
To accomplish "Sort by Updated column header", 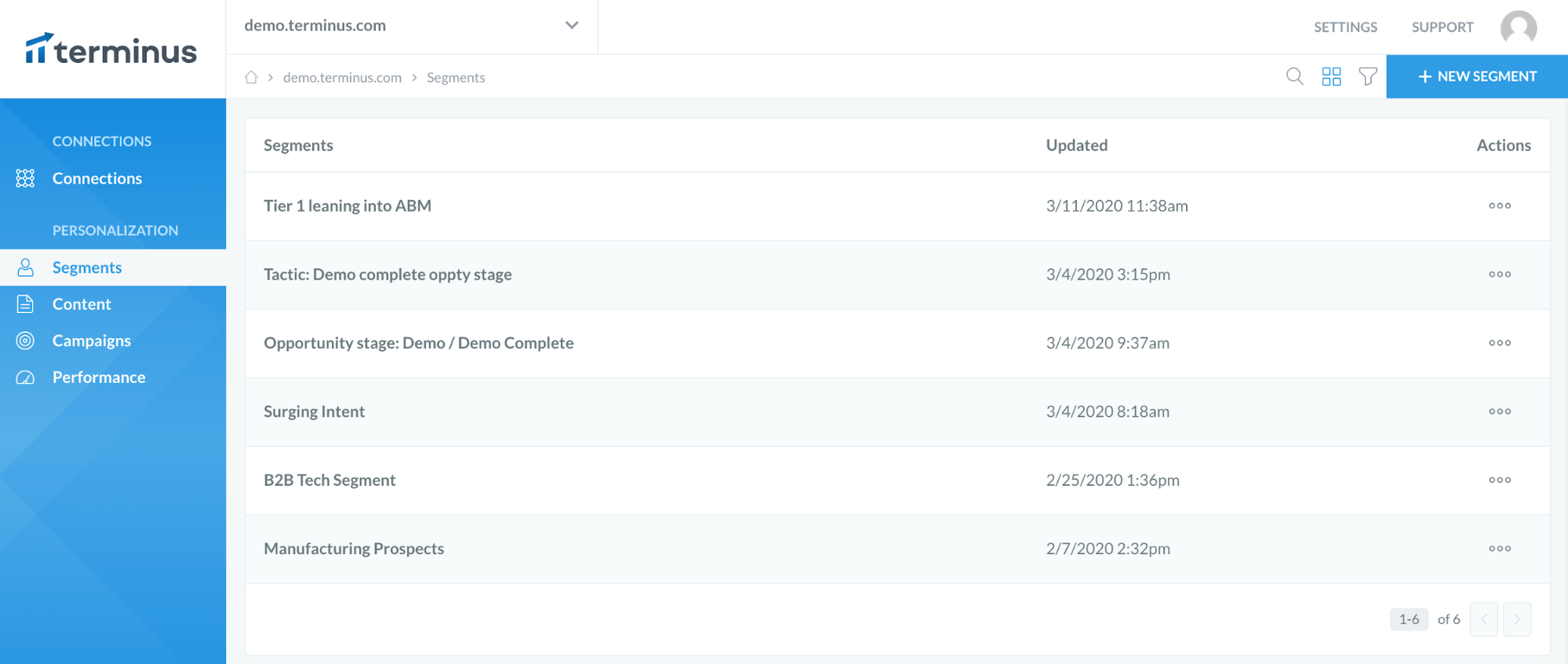I will 1076,145.
